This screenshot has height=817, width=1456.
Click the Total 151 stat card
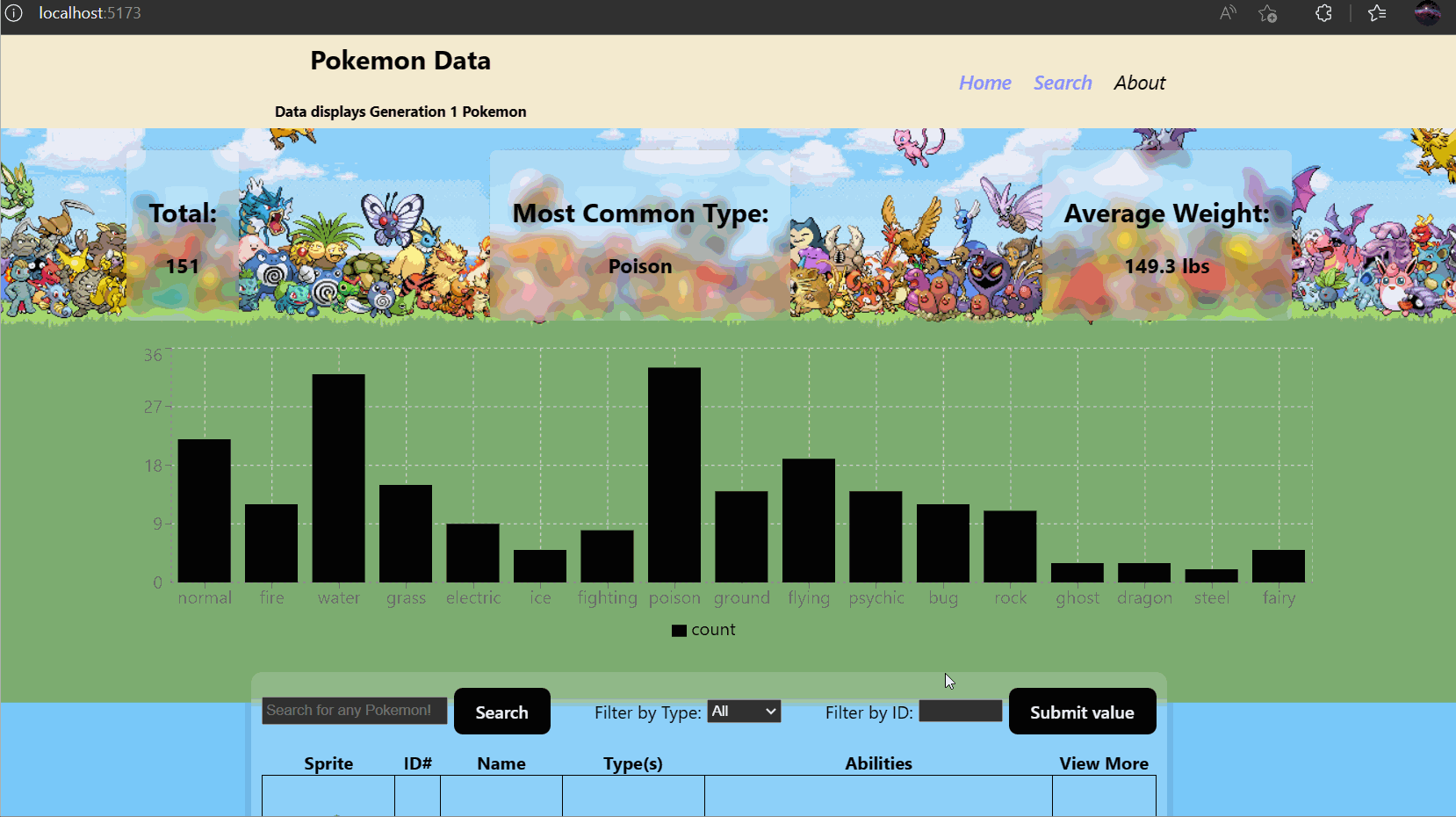coord(183,235)
